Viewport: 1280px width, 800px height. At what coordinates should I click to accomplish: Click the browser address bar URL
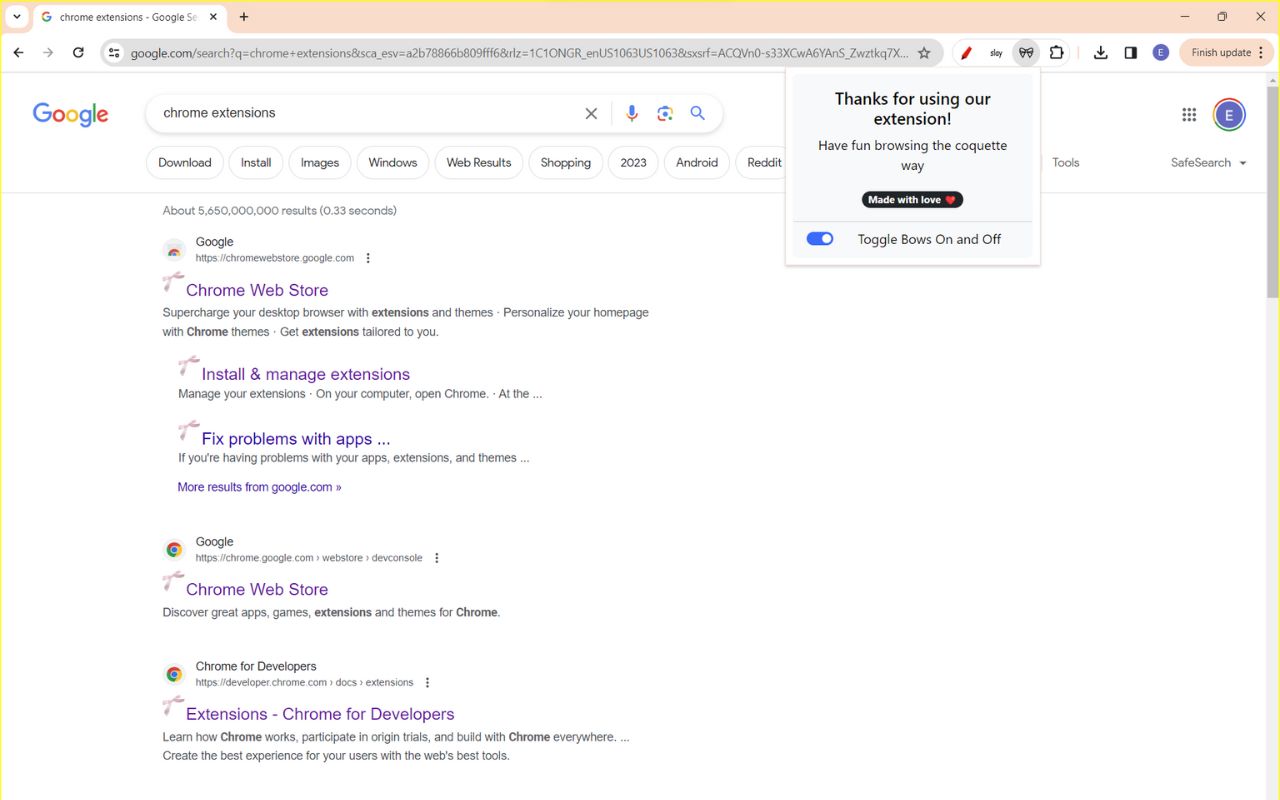click(520, 53)
